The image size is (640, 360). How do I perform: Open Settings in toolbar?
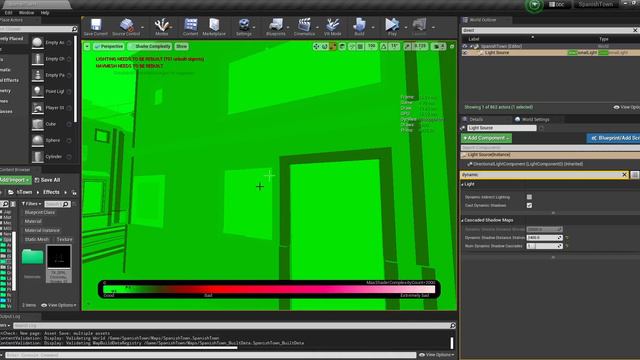coord(244,27)
